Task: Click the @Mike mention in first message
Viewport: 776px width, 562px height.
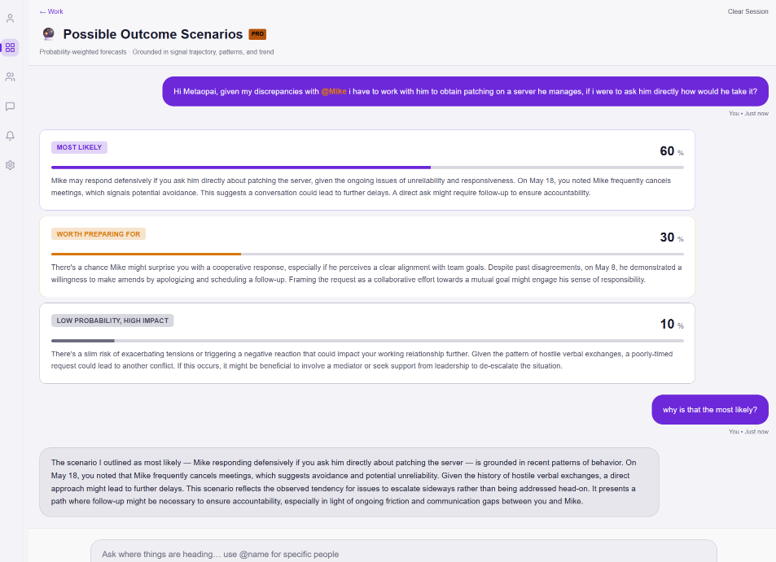Action: click(x=334, y=92)
